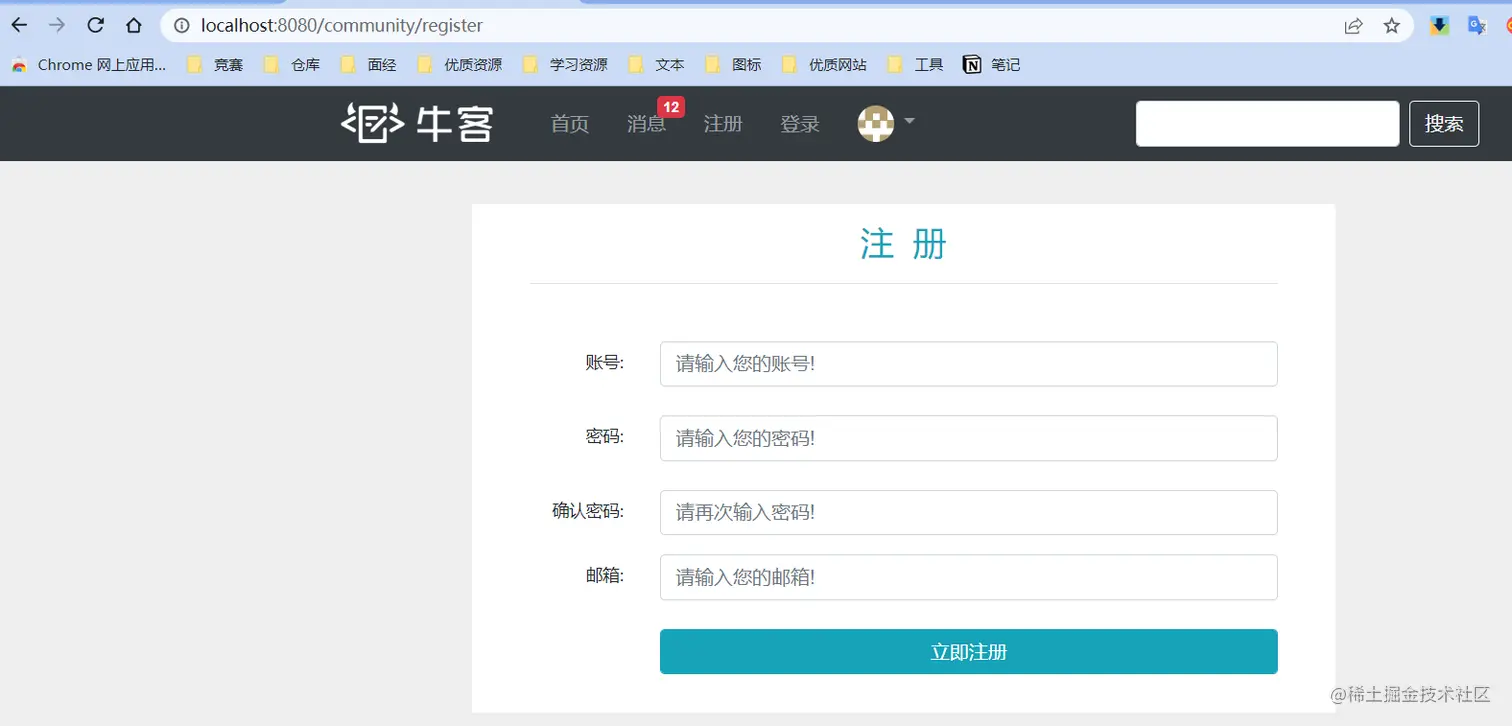Click the red 12 message badge
The width and height of the screenshot is (1512, 726).
click(x=671, y=107)
